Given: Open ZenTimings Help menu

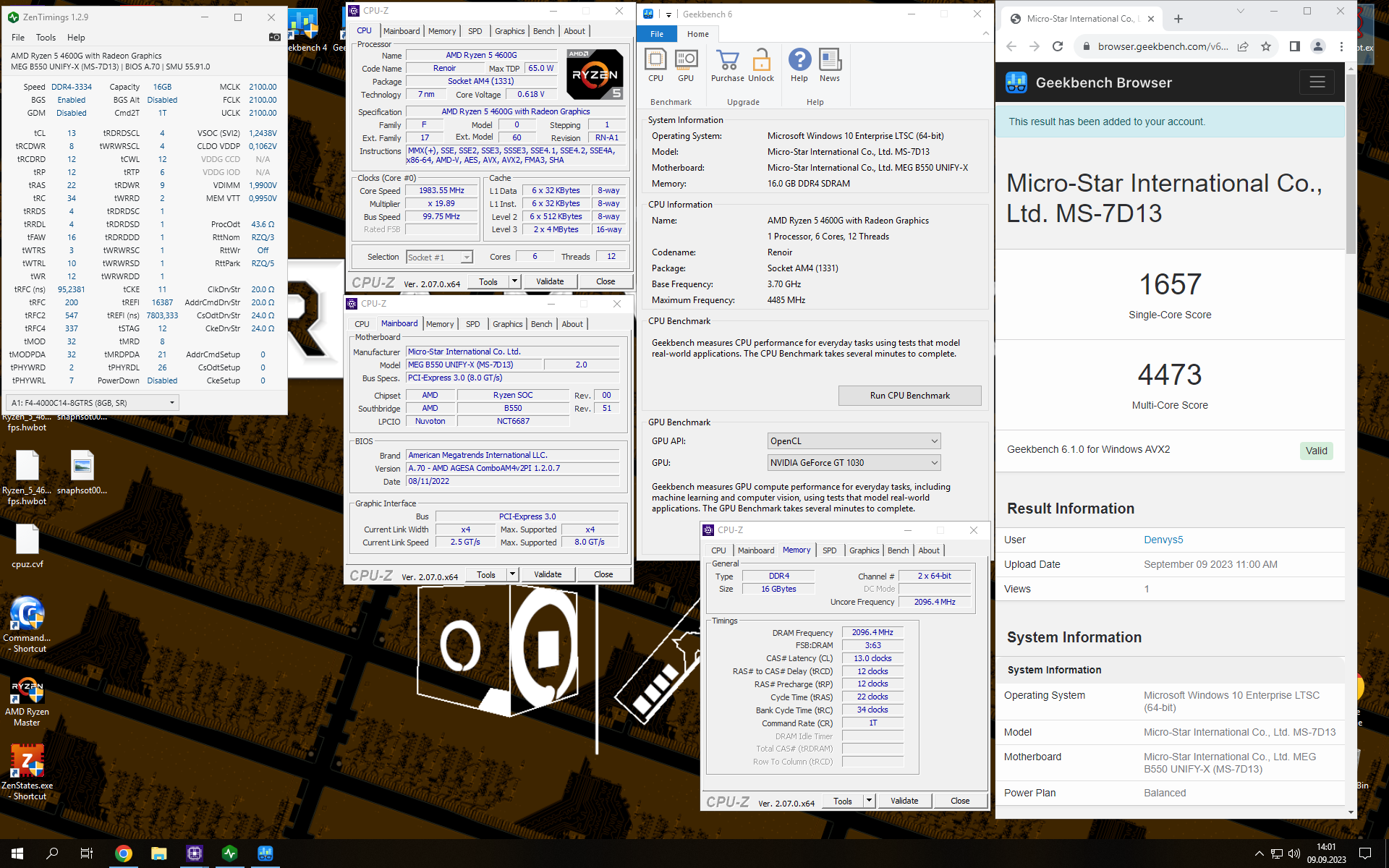Looking at the screenshot, I should coord(76,38).
